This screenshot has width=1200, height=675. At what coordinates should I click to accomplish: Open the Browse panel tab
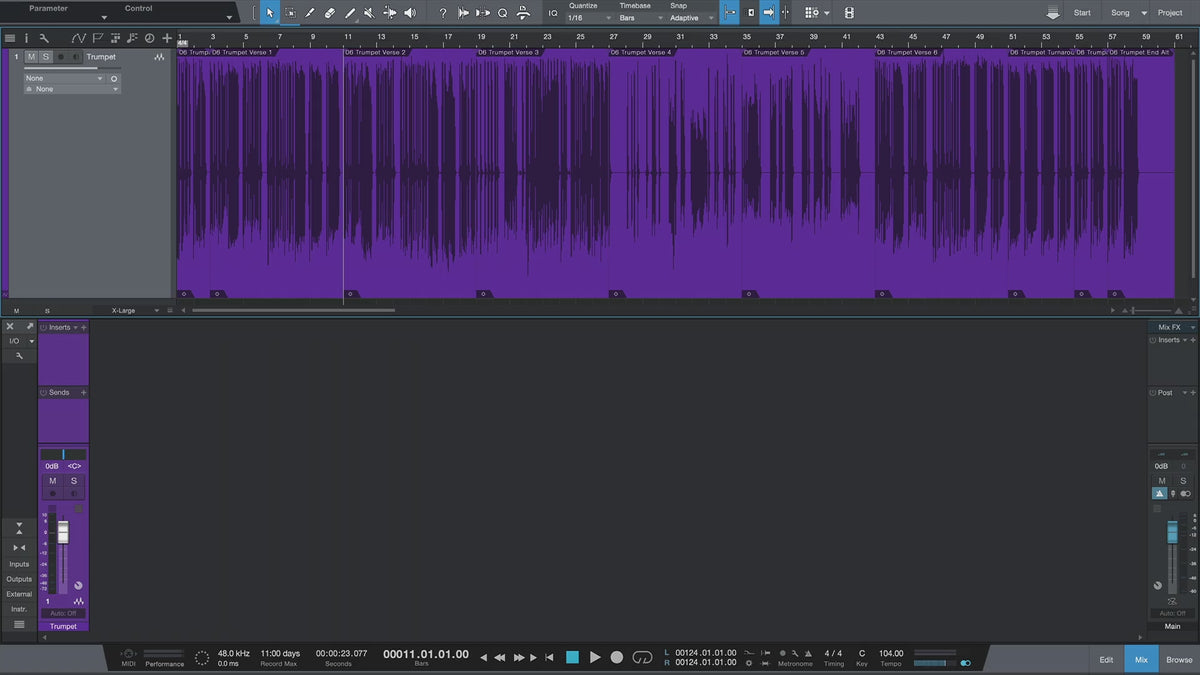click(1179, 659)
